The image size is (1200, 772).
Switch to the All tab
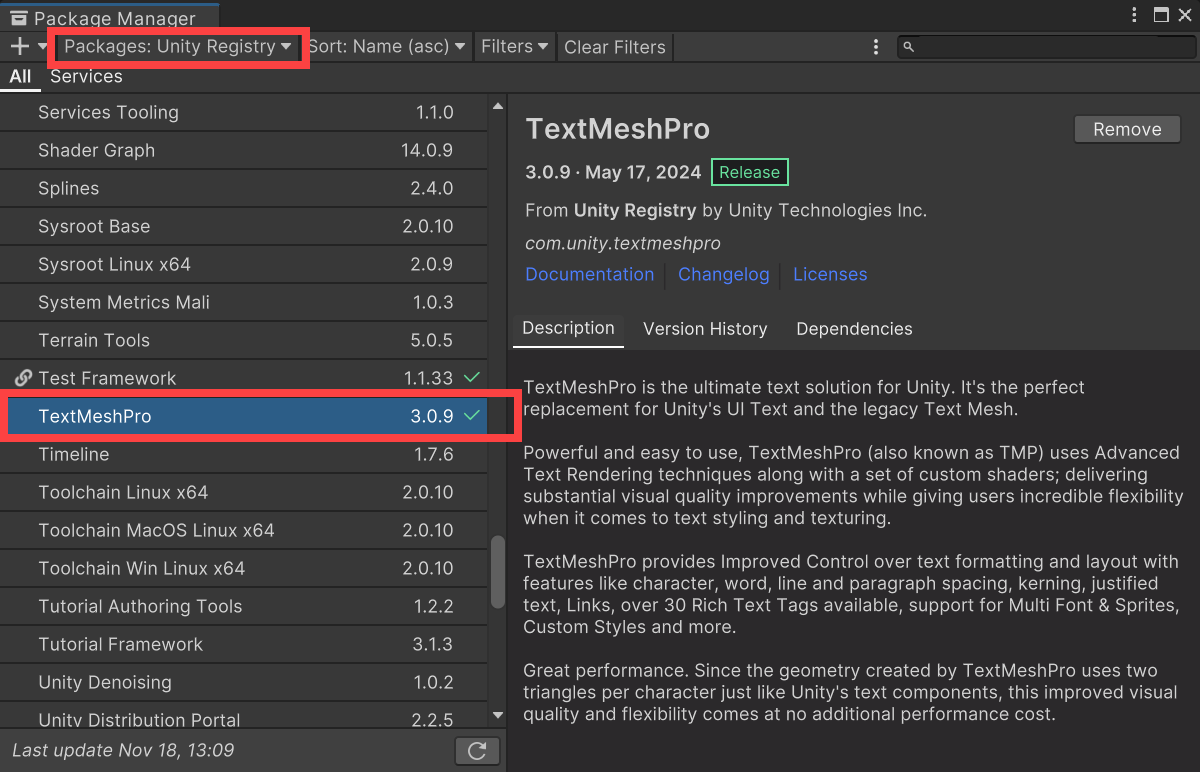tap(21, 76)
